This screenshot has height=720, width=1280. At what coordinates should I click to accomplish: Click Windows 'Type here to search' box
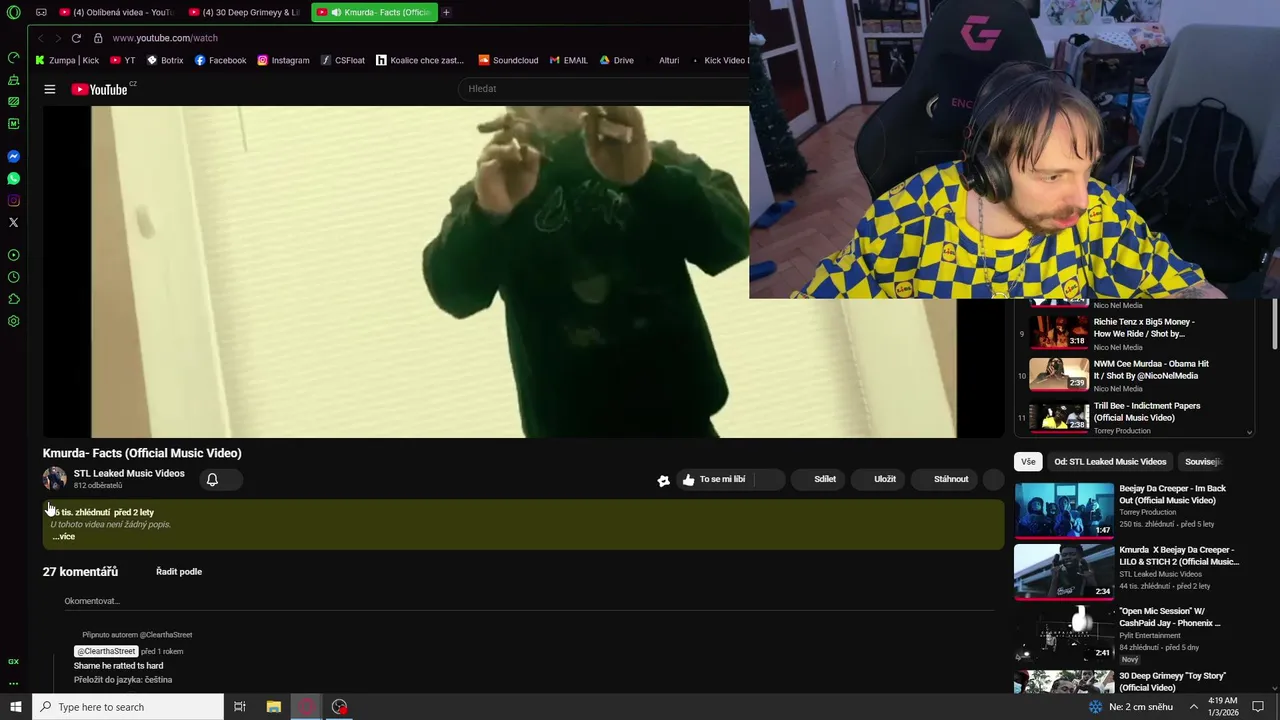point(128,706)
